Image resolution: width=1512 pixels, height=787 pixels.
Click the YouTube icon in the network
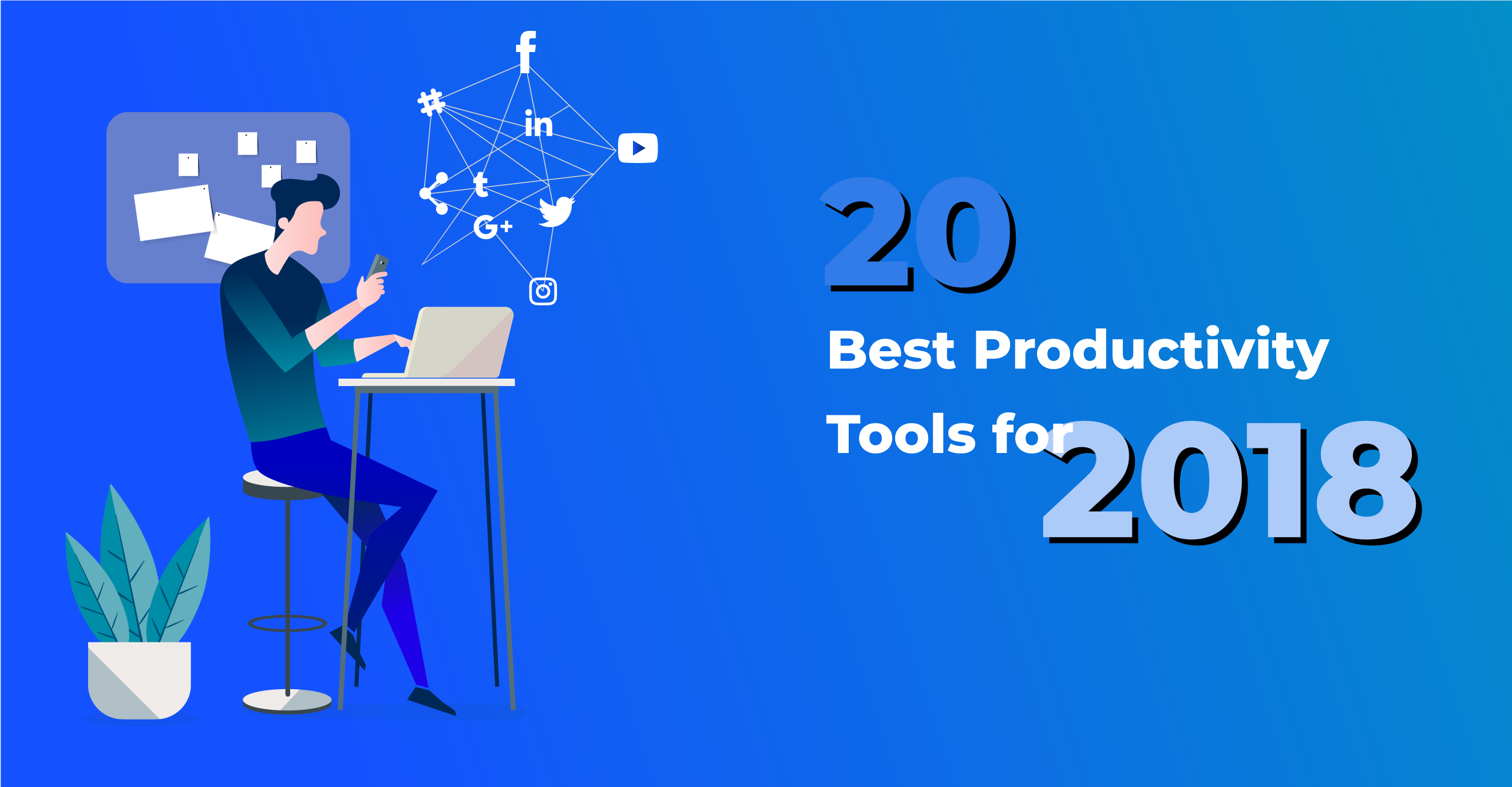click(x=637, y=148)
